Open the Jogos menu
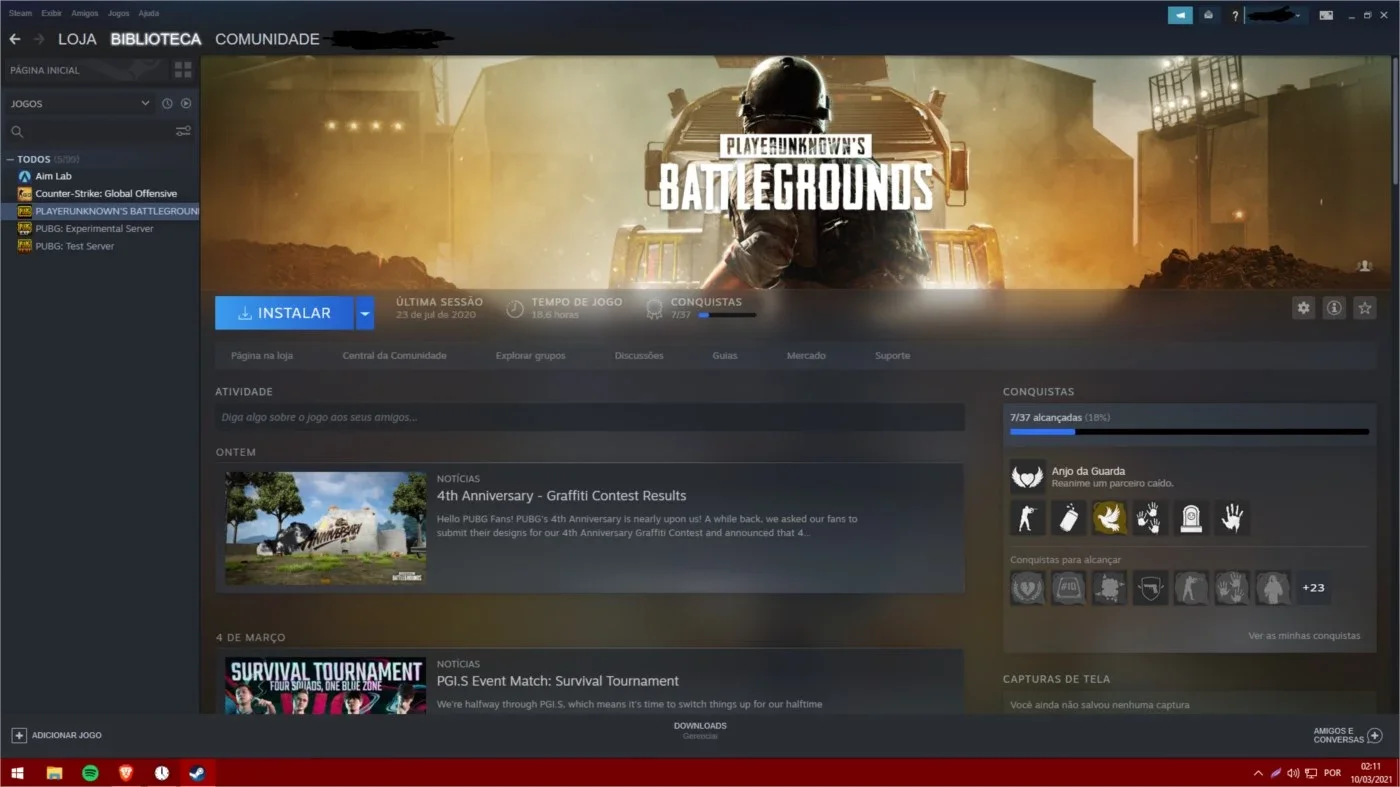The height and width of the screenshot is (787, 1400). [x=118, y=13]
